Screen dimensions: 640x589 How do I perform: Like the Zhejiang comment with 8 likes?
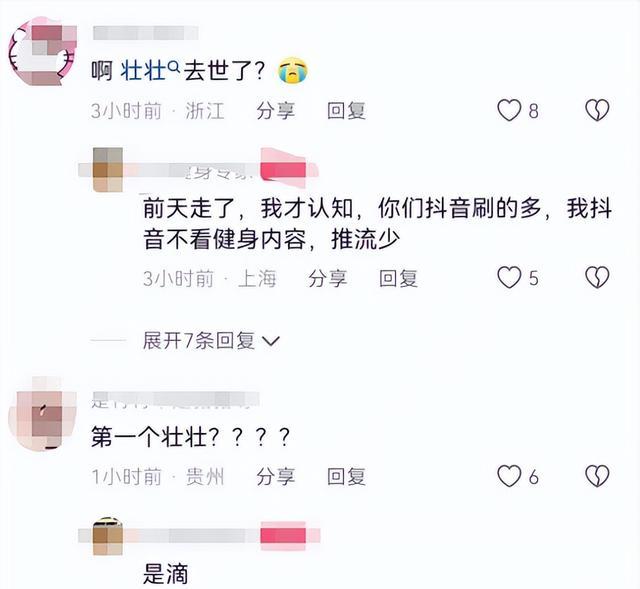[509, 110]
